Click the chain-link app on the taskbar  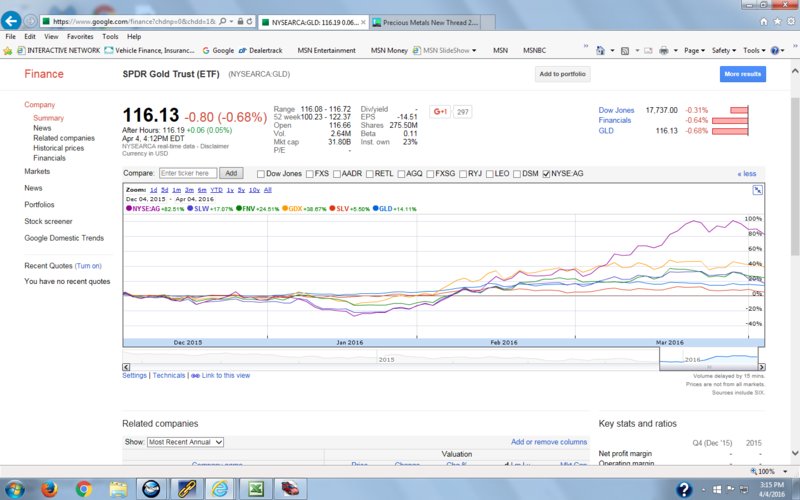[186, 489]
